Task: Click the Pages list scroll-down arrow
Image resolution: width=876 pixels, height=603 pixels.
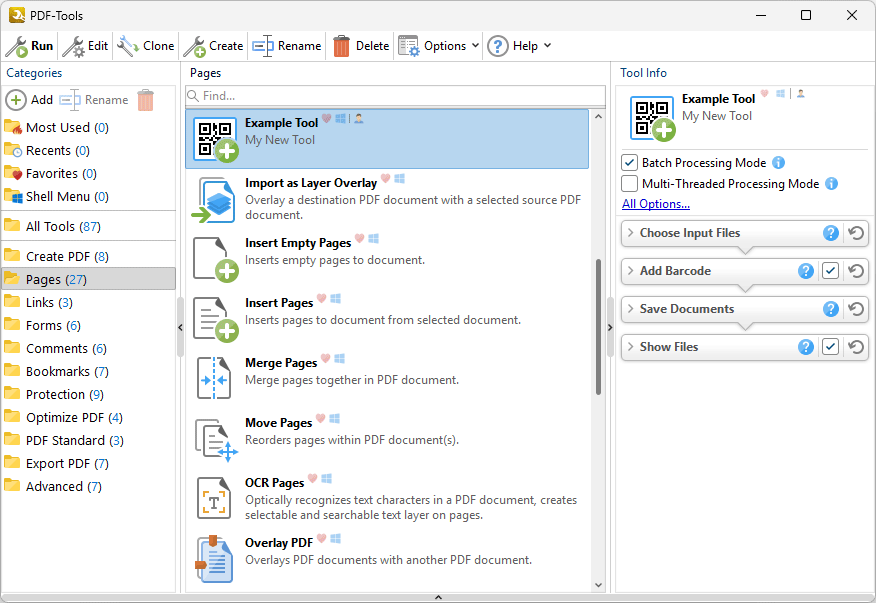Action: click(x=598, y=586)
